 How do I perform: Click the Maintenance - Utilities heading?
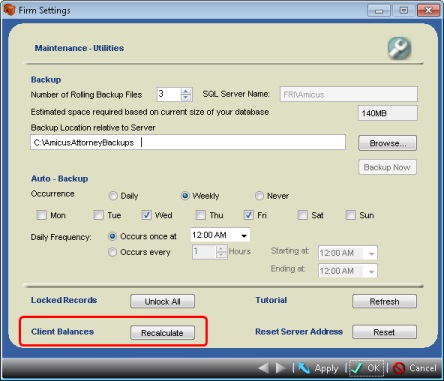[x=79, y=48]
